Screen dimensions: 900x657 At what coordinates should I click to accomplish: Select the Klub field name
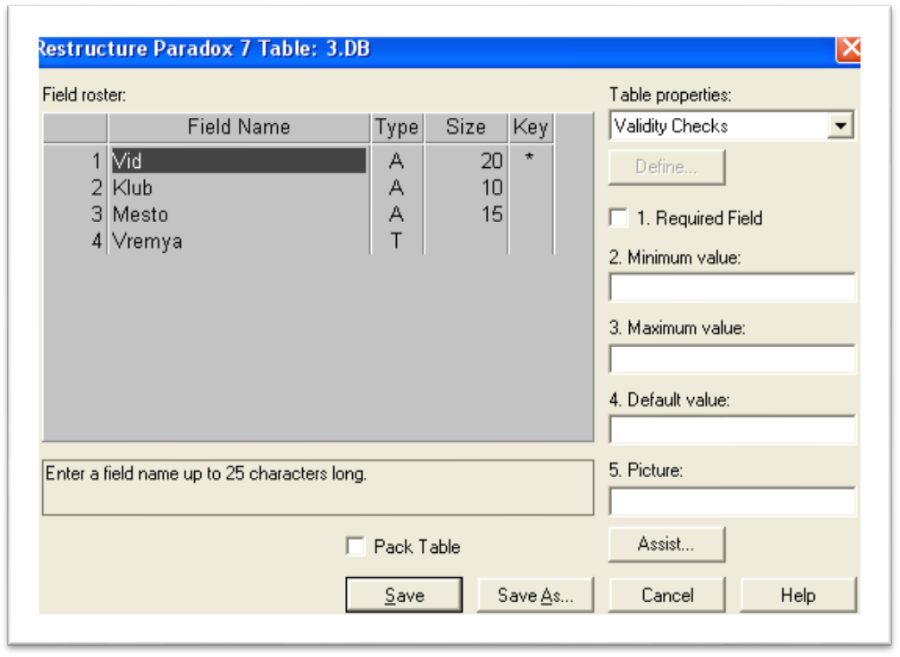click(x=239, y=188)
